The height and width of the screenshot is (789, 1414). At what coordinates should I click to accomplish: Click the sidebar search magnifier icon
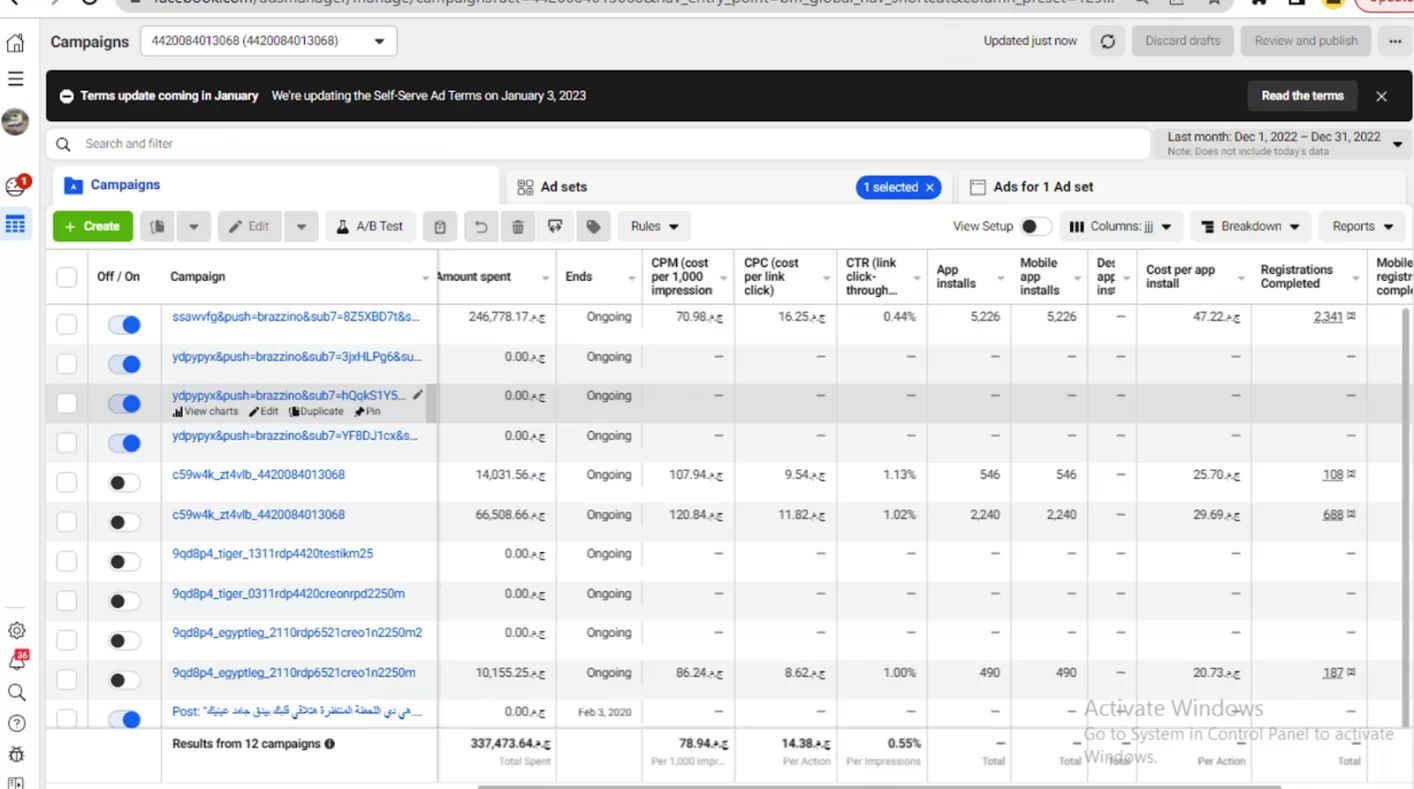16,692
